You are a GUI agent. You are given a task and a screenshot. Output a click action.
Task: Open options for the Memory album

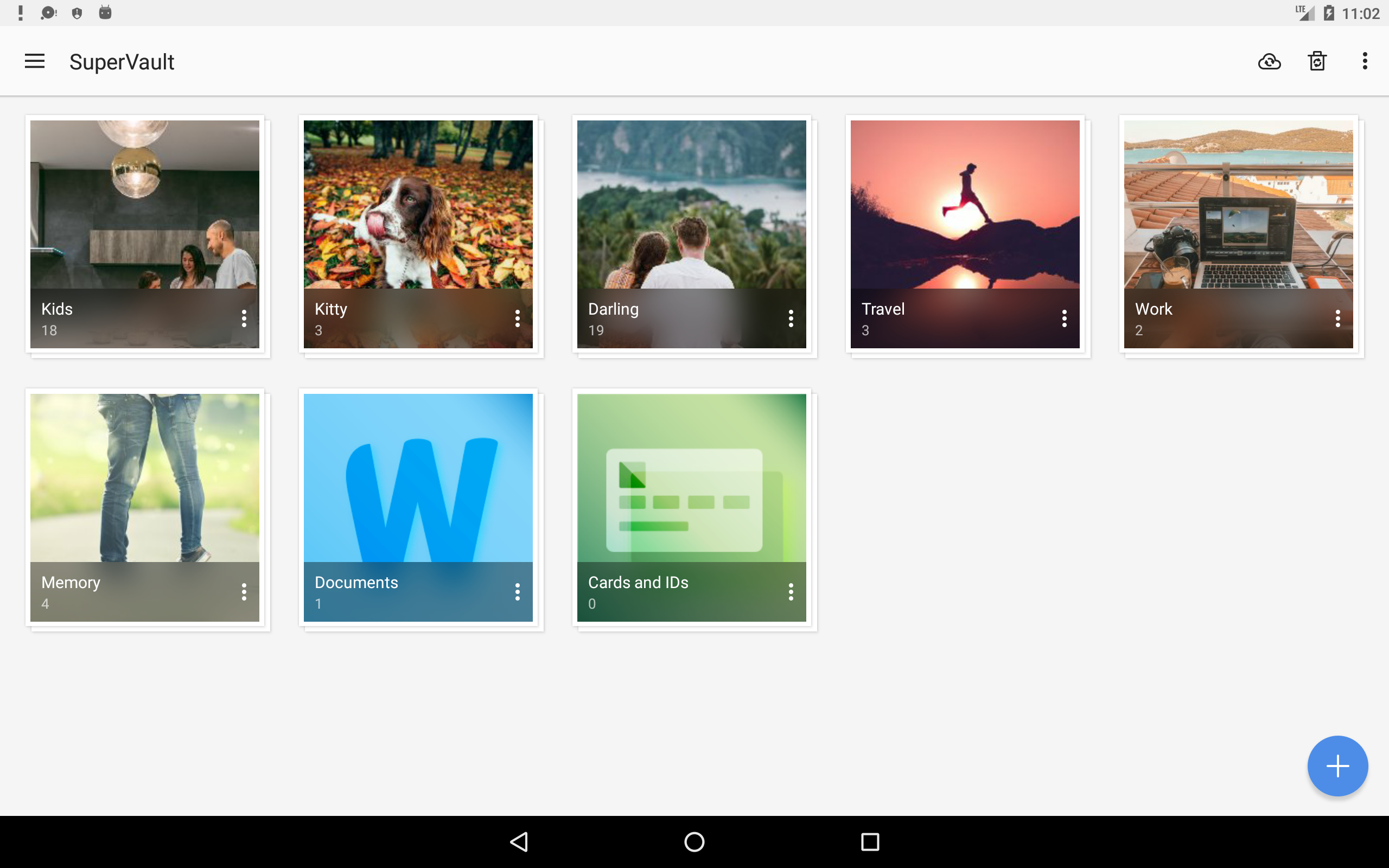(244, 592)
